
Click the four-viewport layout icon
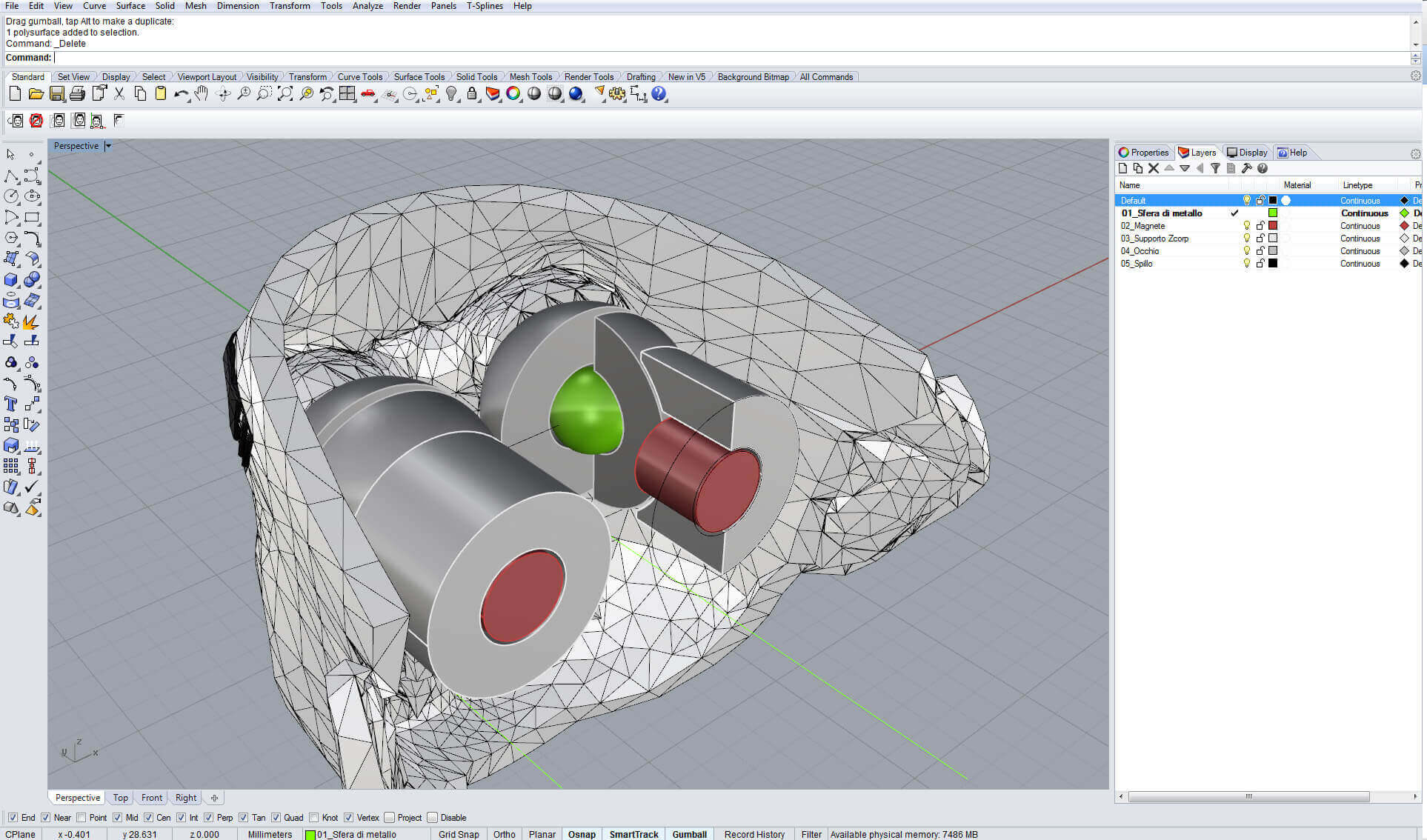[x=347, y=94]
